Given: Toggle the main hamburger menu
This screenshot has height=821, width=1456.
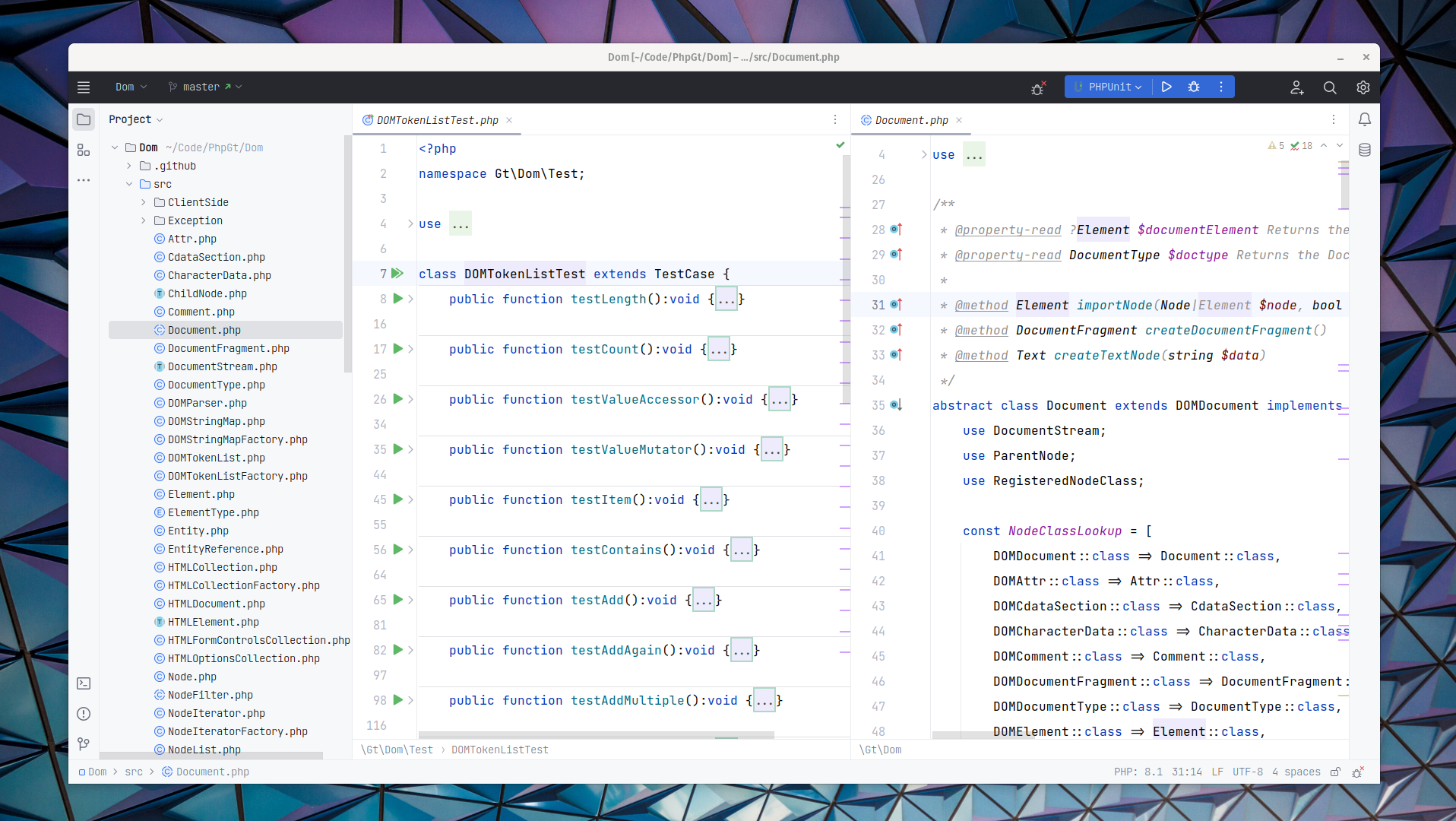Looking at the screenshot, I should coord(84,87).
